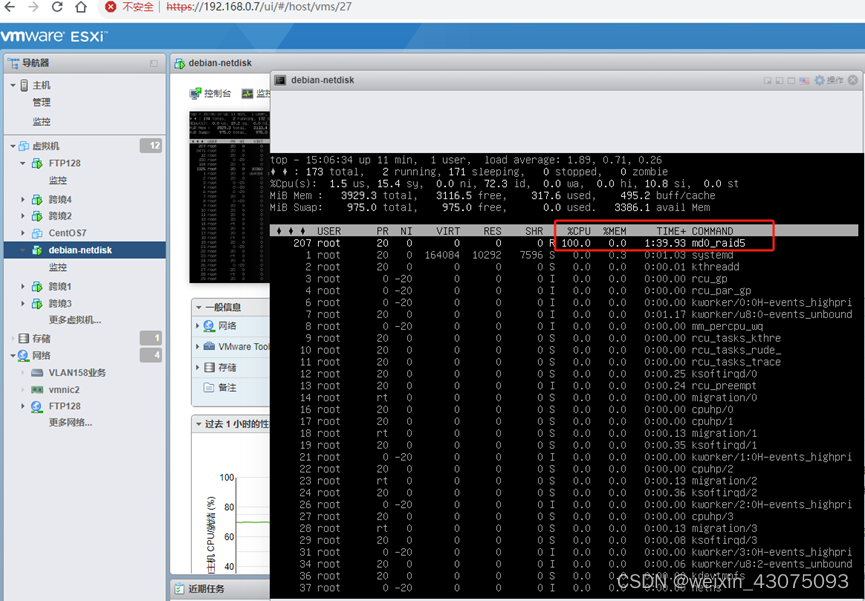This screenshot has width=865, height=601.
Task: Expand the 网络 row in general information
Action: click(x=197, y=326)
